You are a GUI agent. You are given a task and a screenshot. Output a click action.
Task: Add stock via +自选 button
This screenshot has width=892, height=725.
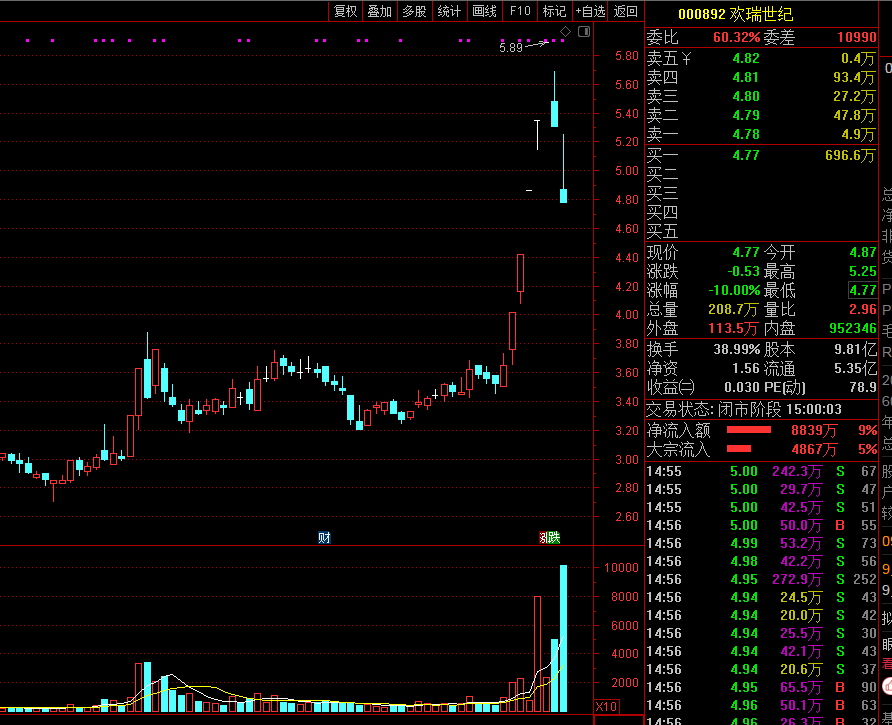(x=590, y=11)
